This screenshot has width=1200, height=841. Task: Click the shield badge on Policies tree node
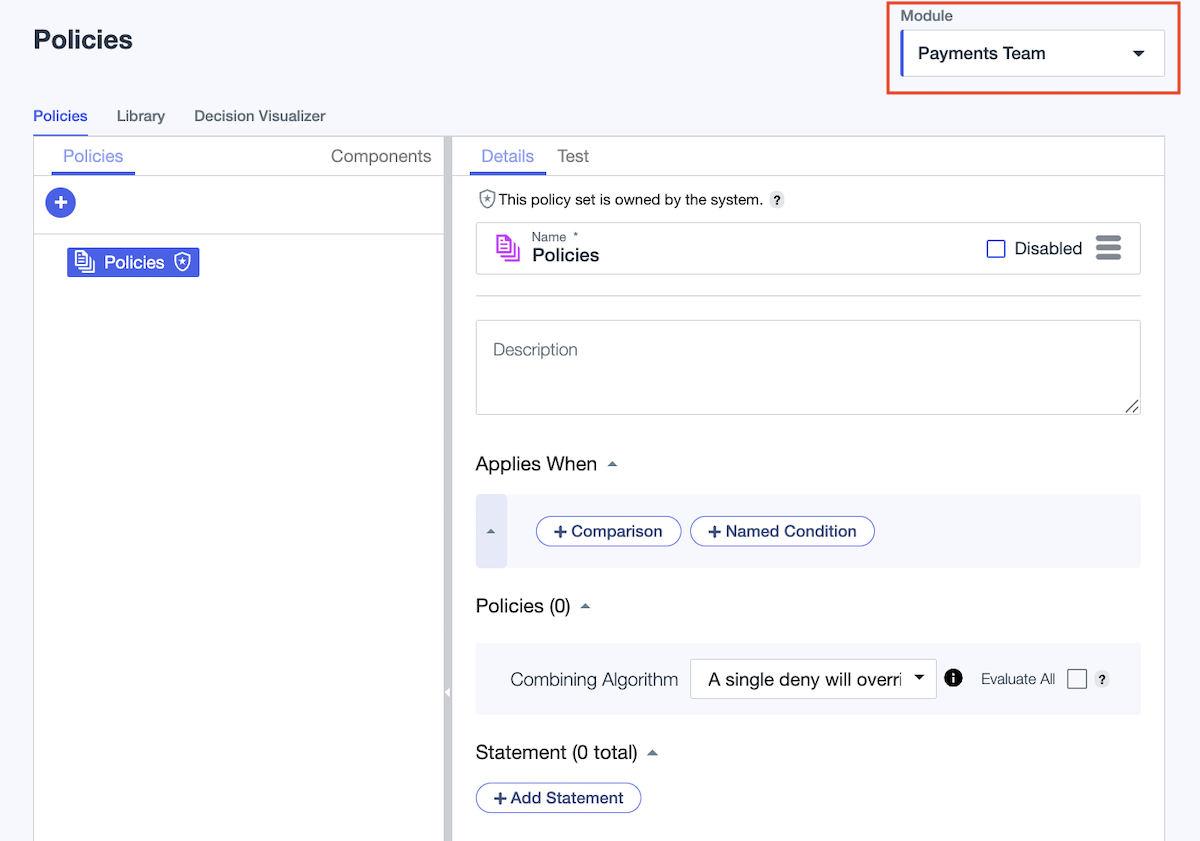pyautogui.click(x=182, y=262)
